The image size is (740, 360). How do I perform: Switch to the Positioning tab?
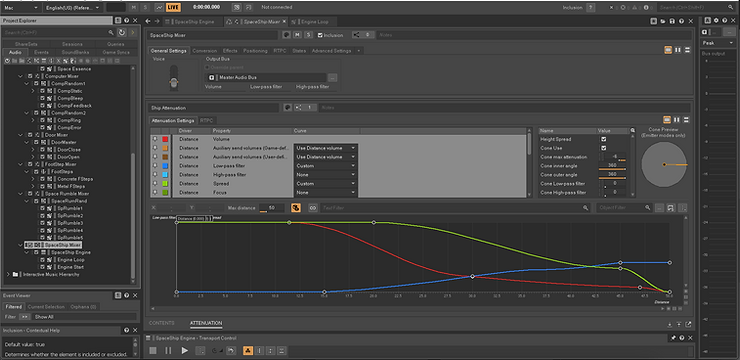pos(255,50)
